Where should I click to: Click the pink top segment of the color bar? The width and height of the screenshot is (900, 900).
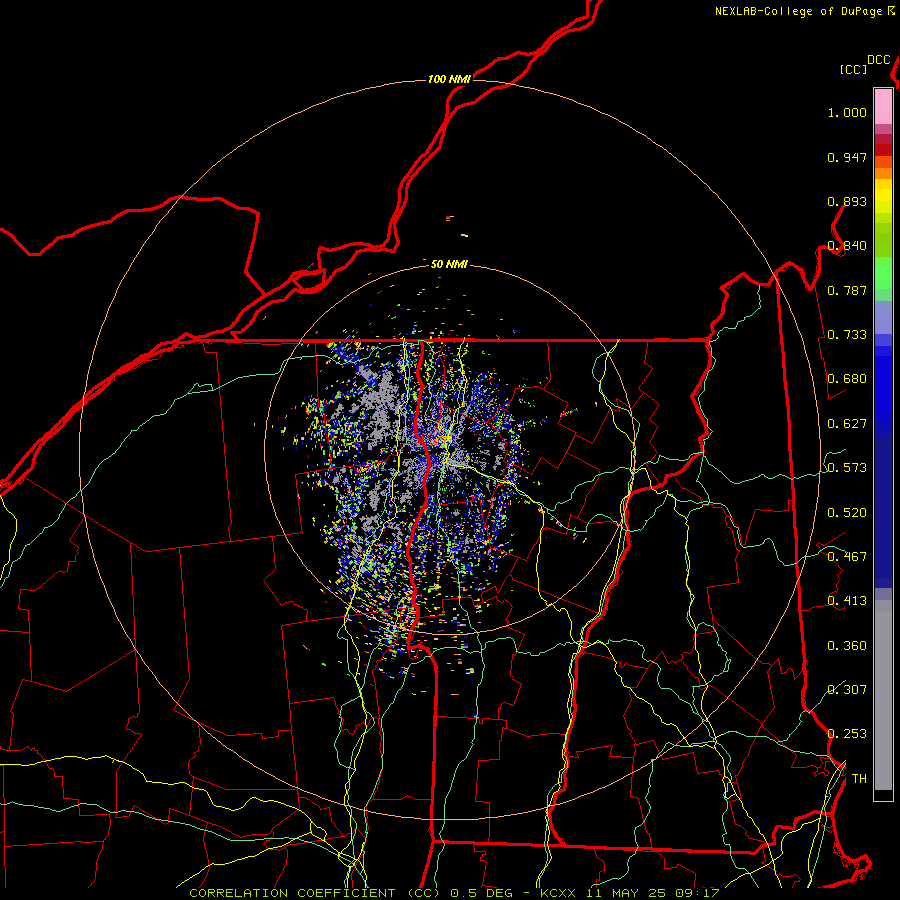pyautogui.click(x=883, y=106)
